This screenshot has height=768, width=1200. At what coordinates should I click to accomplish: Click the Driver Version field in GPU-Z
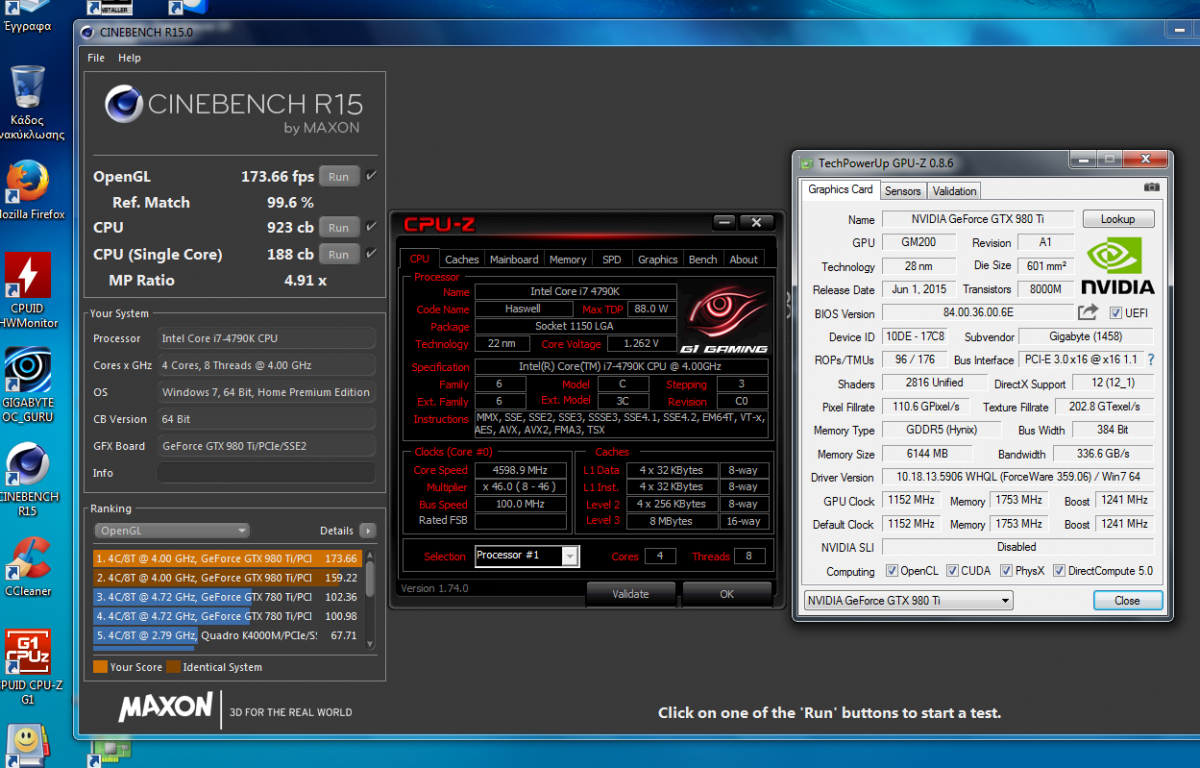(x=1018, y=477)
